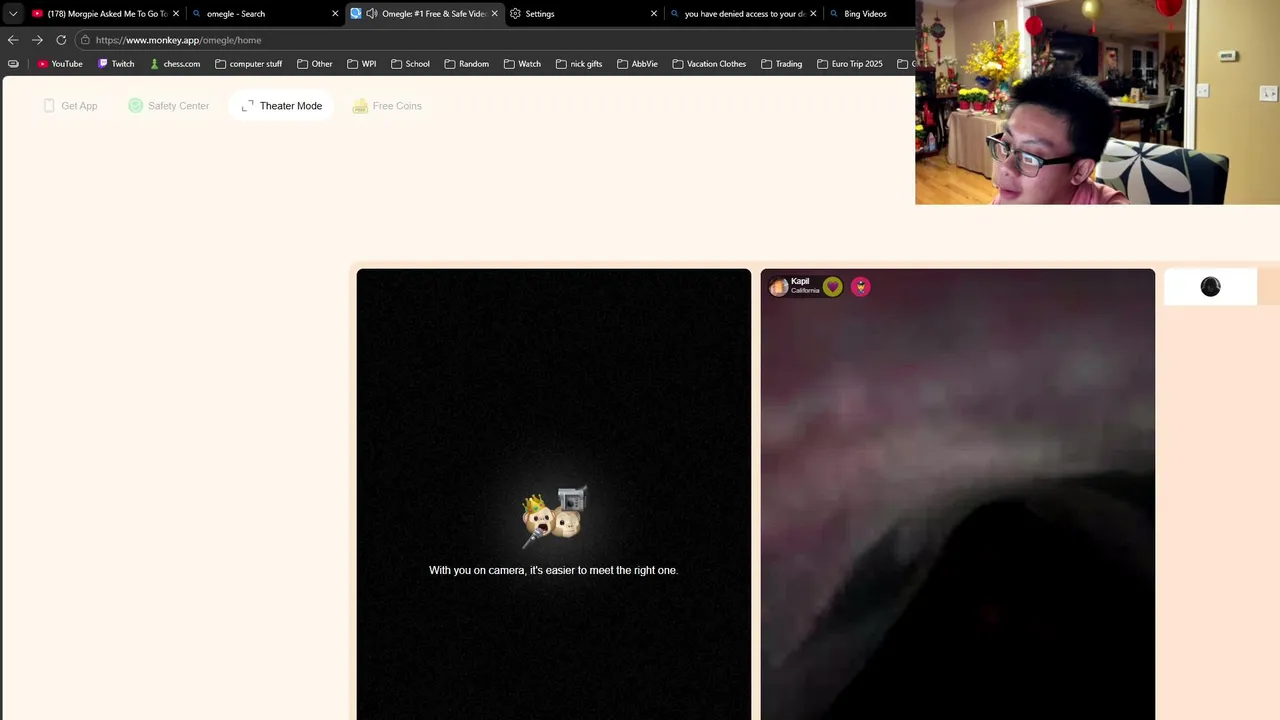This screenshot has height=720, width=1280.
Task: Go back with the browser back arrow
Action: click(13, 40)
